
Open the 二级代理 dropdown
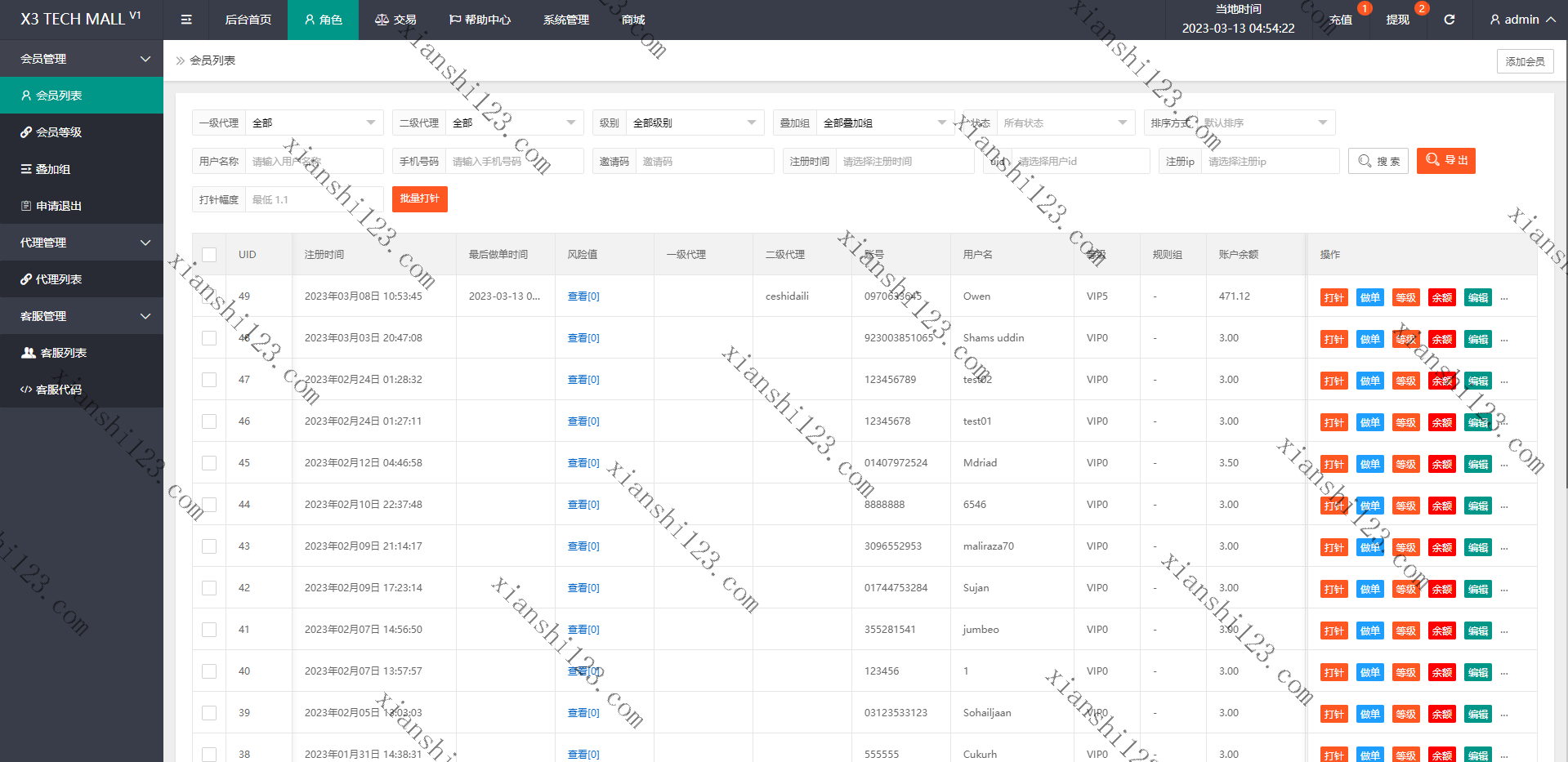pyautogui.click(x=515, y=123)
